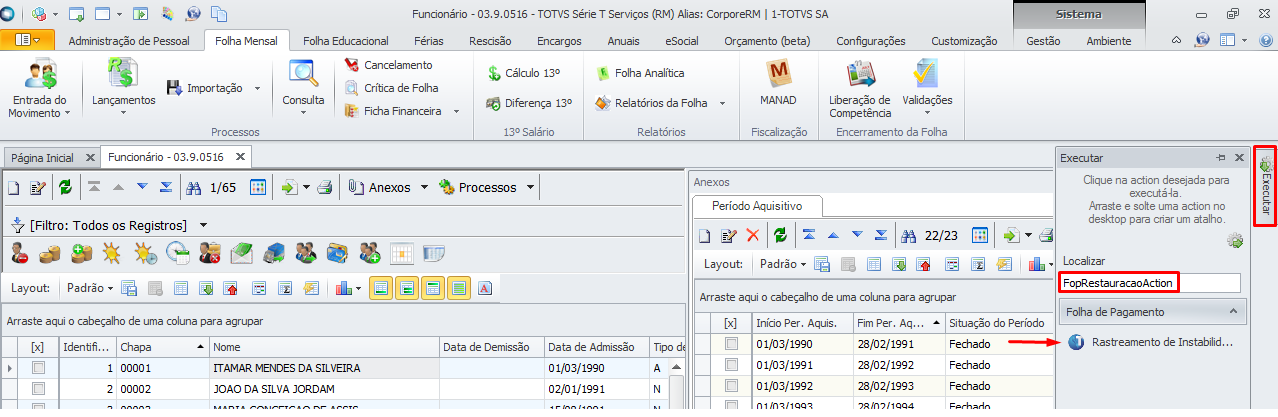Open the Relatórios da Folha dropdown
The image size is (1278, 417).
coord(721,103)
